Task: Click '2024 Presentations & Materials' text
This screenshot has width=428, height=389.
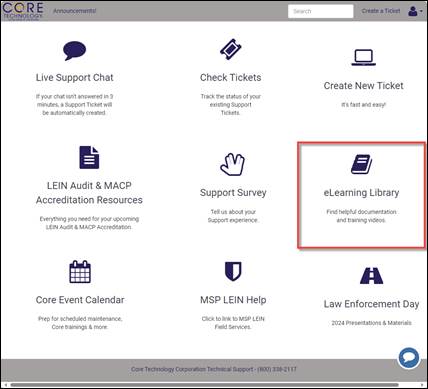Action: point(371,323)
